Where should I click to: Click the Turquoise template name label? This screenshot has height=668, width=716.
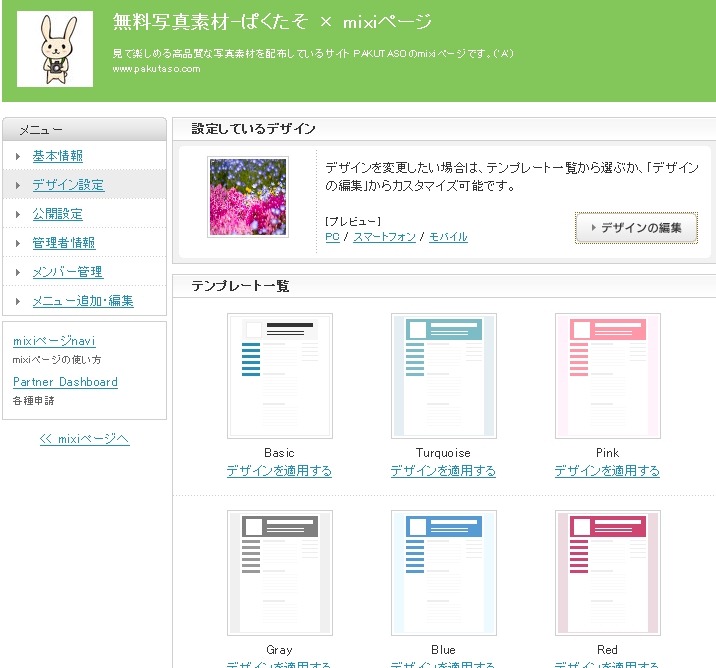tap(443, 453)
